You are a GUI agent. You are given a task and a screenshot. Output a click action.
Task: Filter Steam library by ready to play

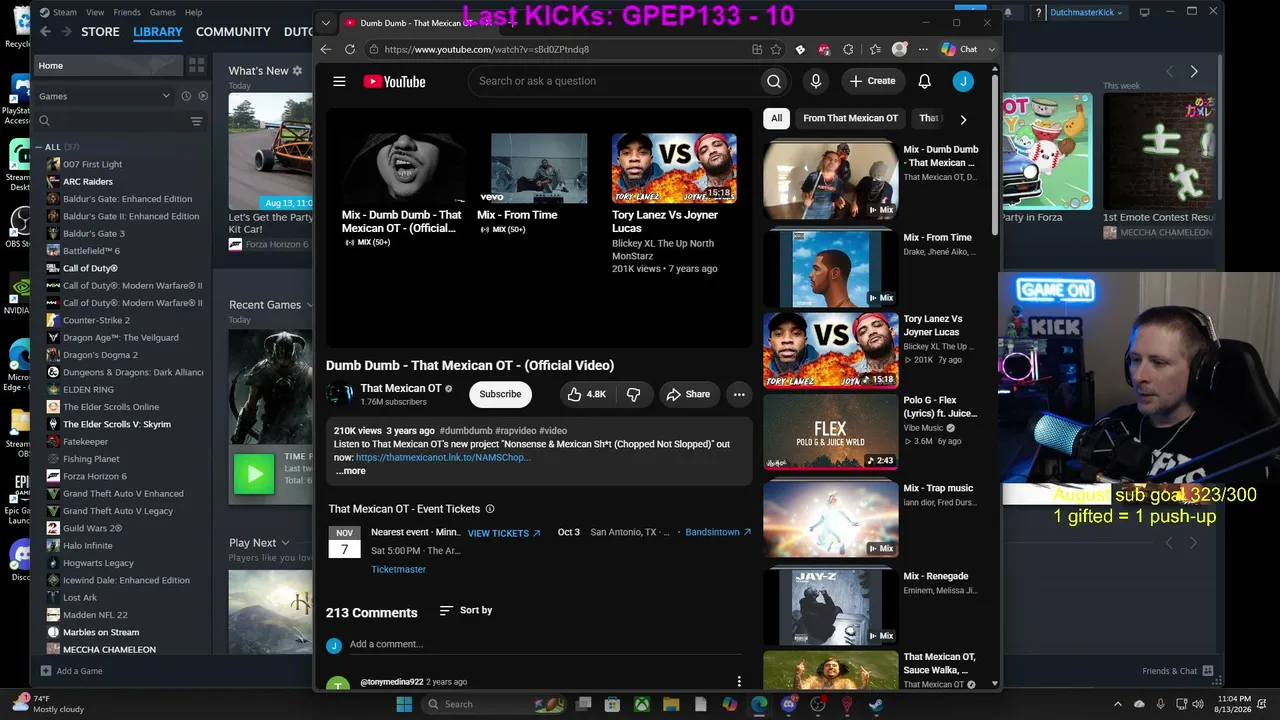[203, 96]
